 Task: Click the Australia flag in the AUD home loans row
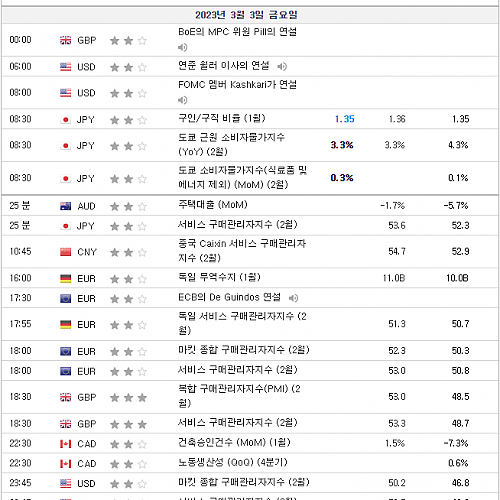(65, 206)
